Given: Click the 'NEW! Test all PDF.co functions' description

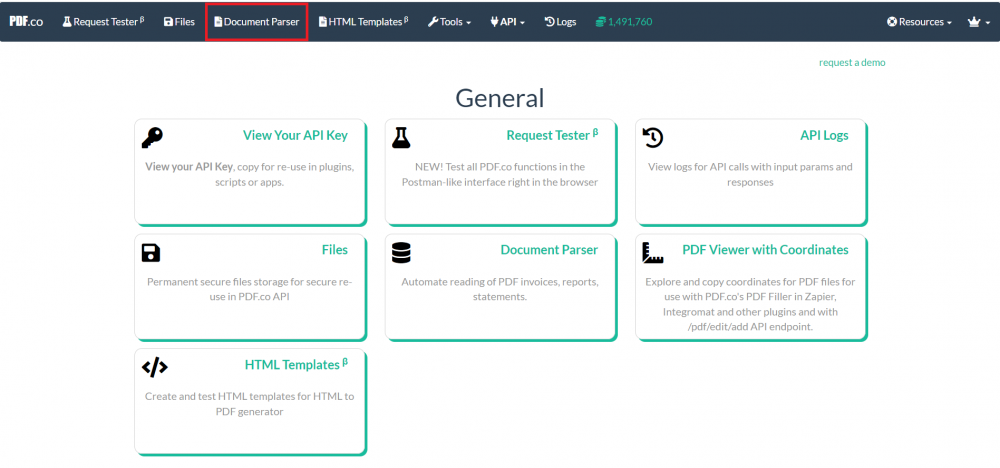Looking at the screenshot, I should point(500,175).
